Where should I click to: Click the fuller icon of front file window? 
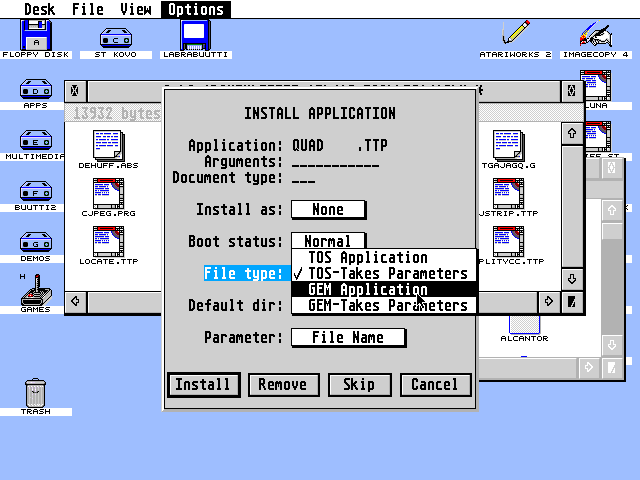(x=571, y=91)
